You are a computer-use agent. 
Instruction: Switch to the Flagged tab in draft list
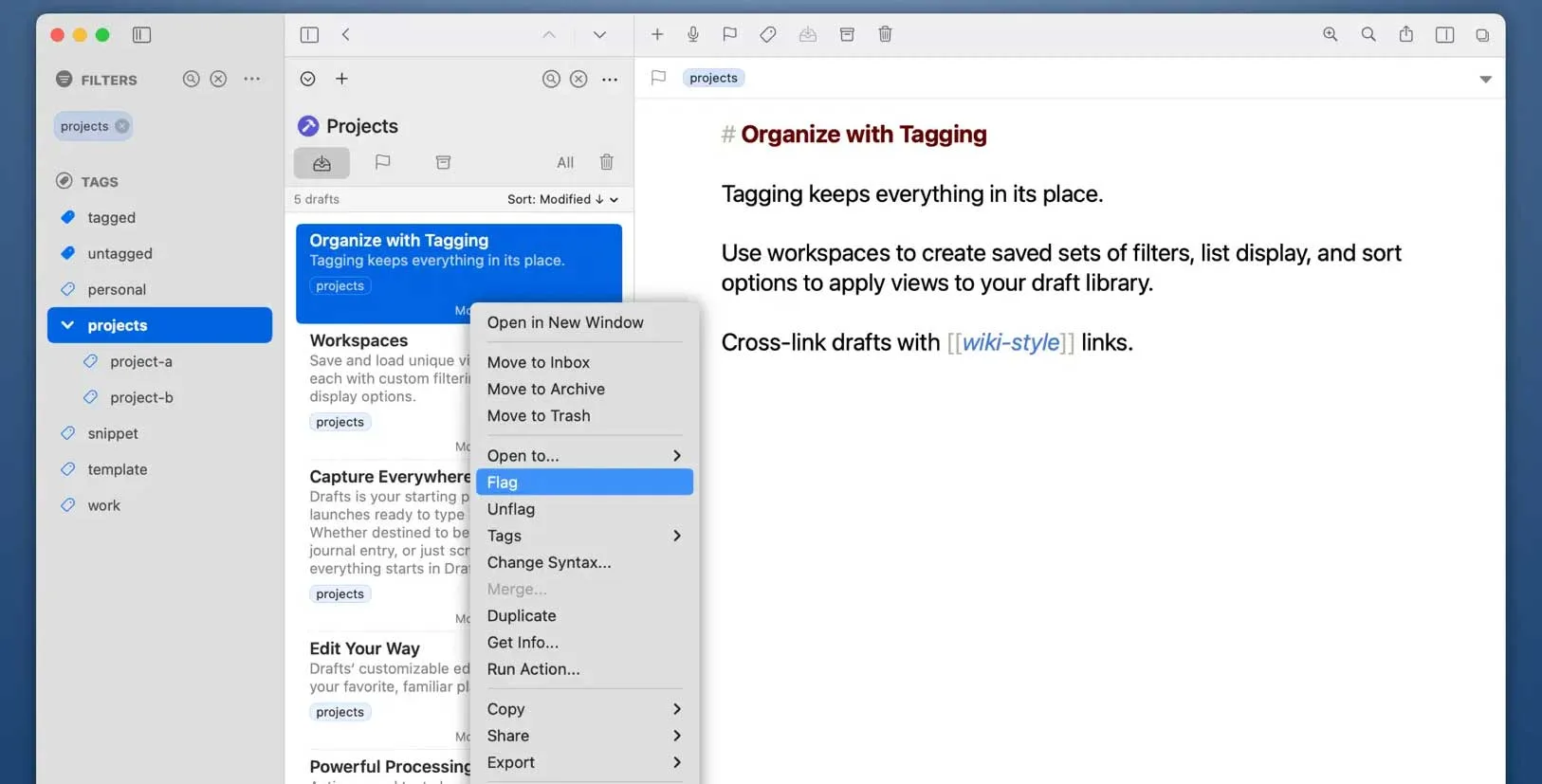point(382,163)
